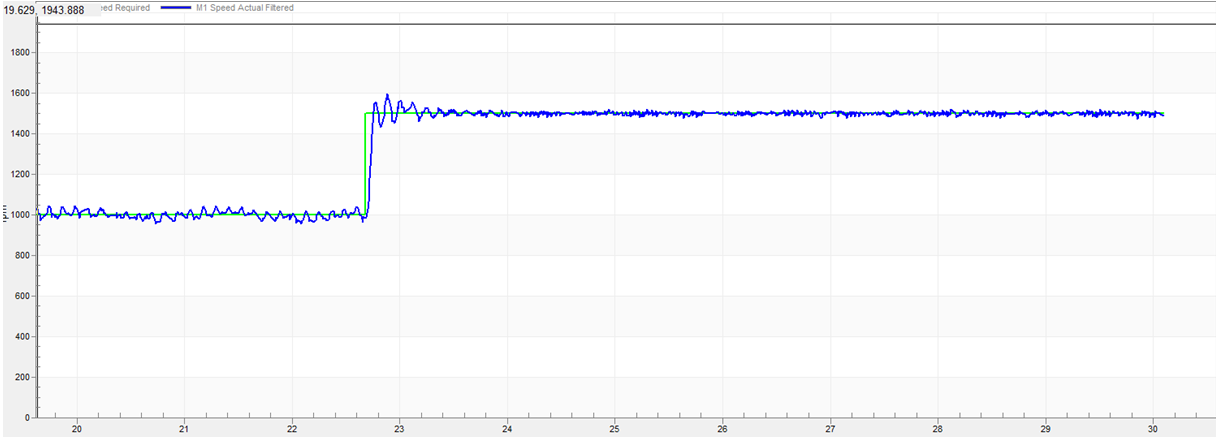Click the 600 tick label on the y-axis
Viewport: 1216px width, 438px height.
(x=21, y=296)
